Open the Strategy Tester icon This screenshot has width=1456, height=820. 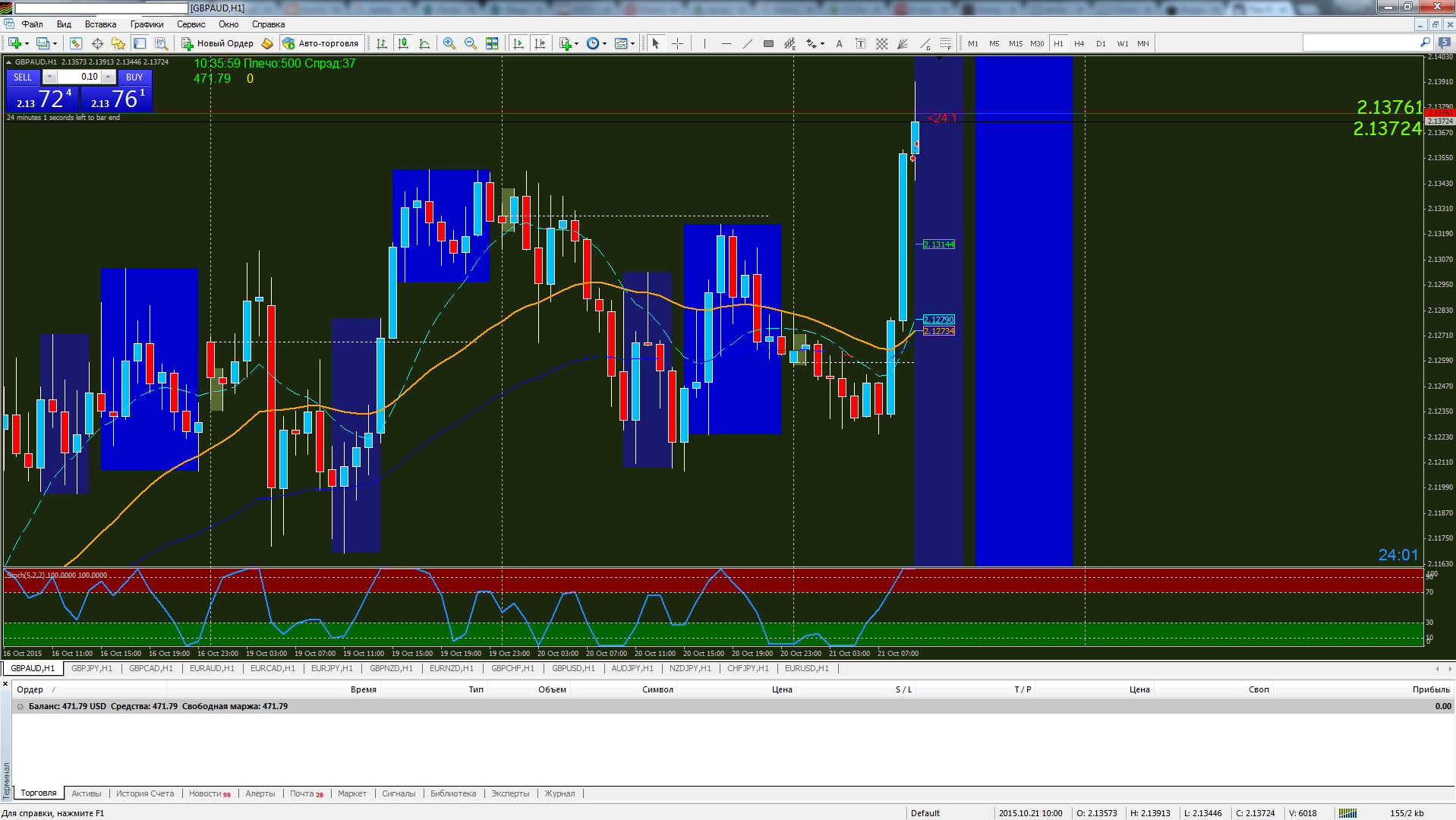point(161,43)
